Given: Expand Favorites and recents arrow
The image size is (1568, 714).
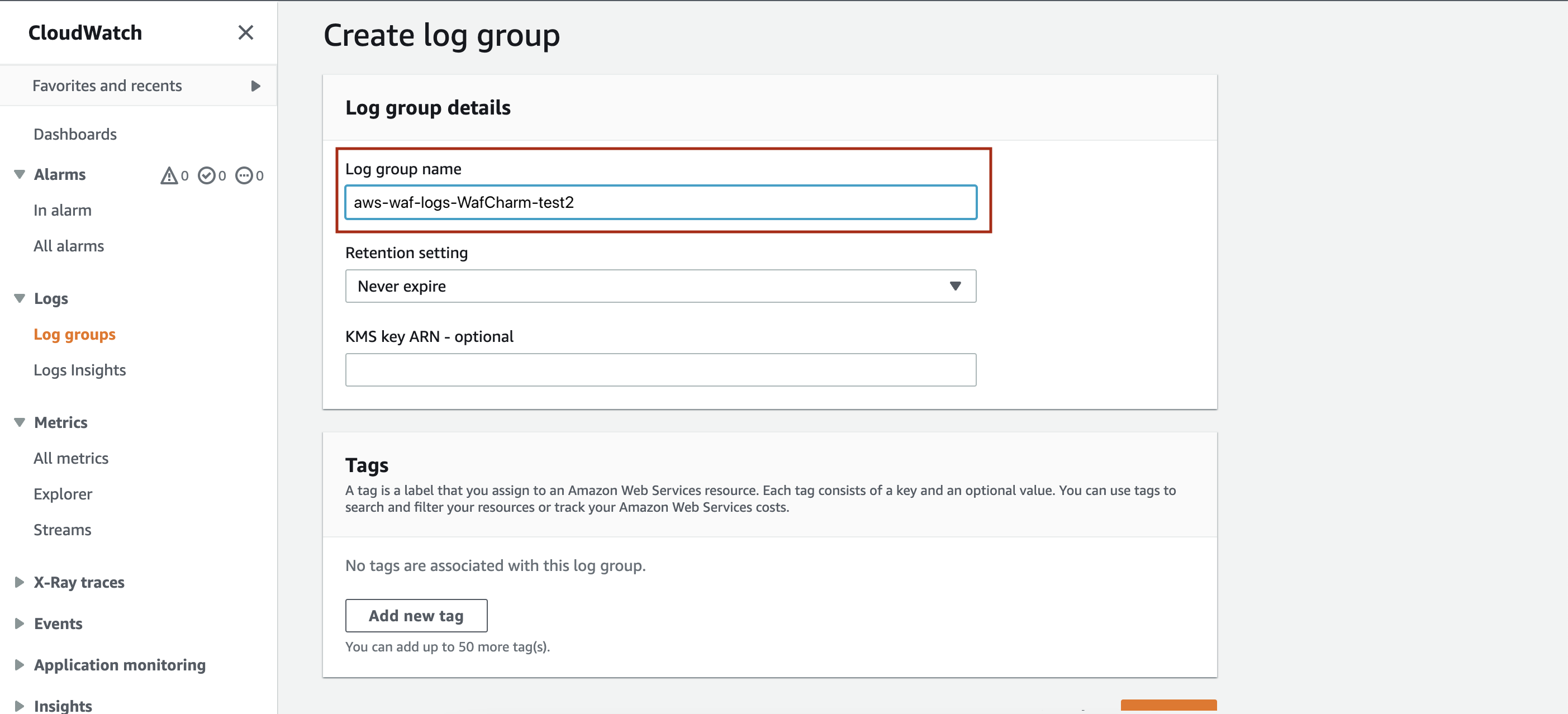Looking at the screenshot, I should click(256, 86).
